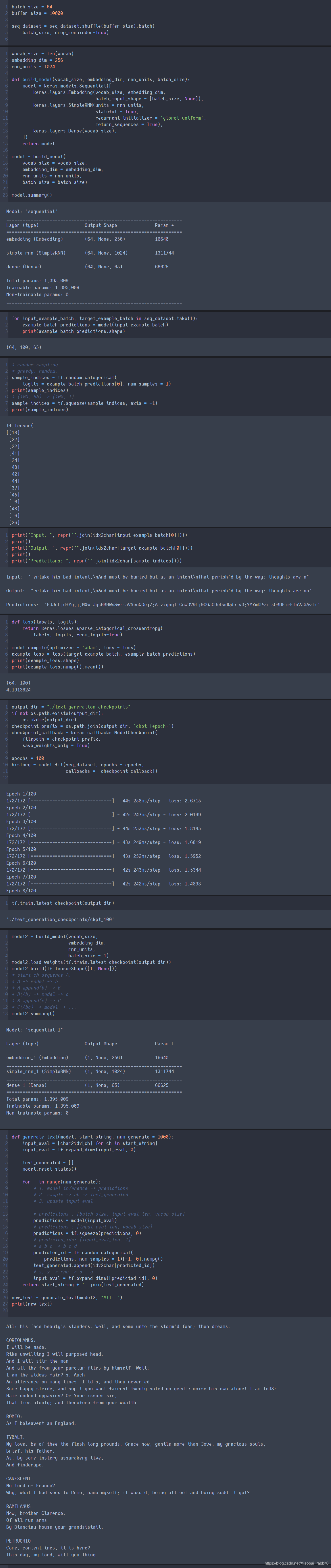Viewport: 331px width, 1568px height.
Task: Click the 'def generate_text(model, start_string, ...' line
Action: point(92,1137)
